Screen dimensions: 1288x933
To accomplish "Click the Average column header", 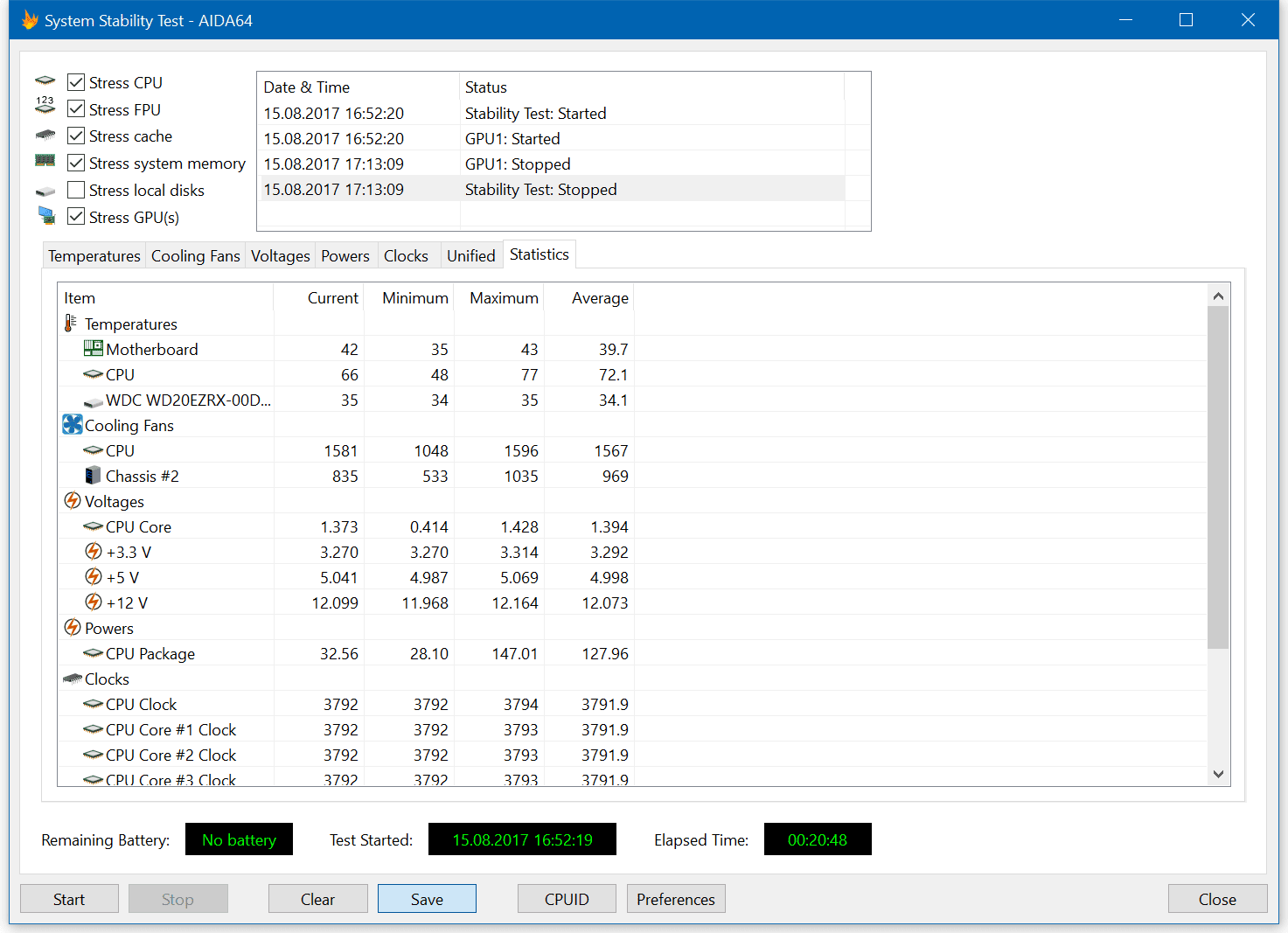I will click(x=589, y=297).
